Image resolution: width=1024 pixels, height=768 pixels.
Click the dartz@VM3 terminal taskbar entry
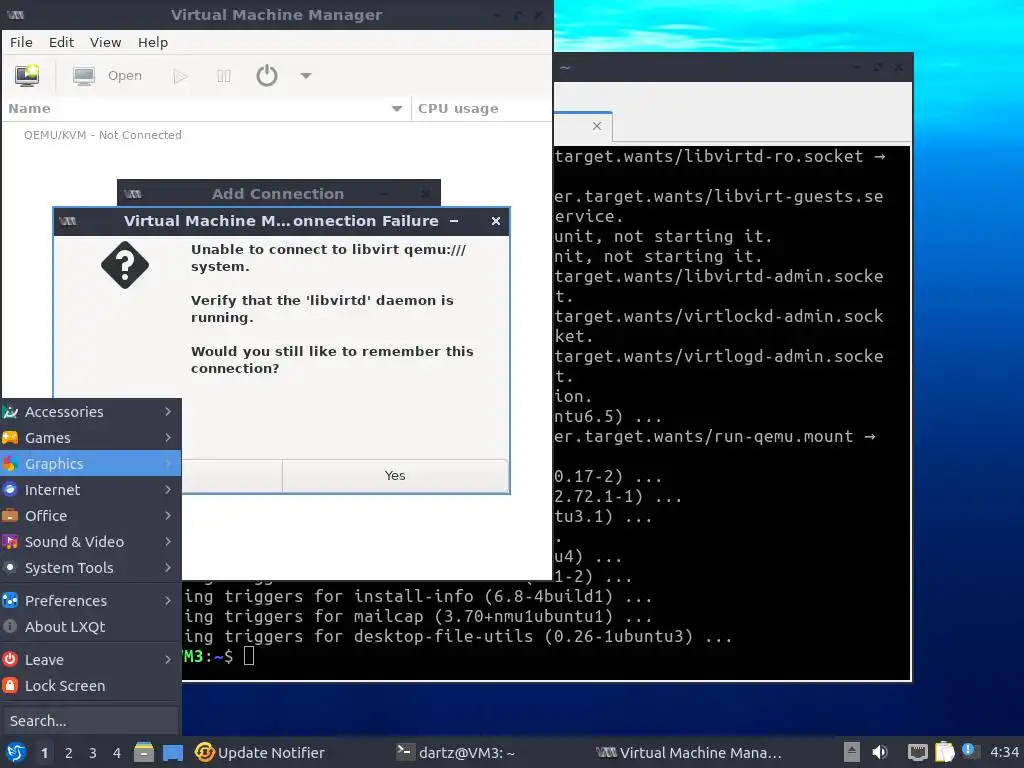click(456, 753)
